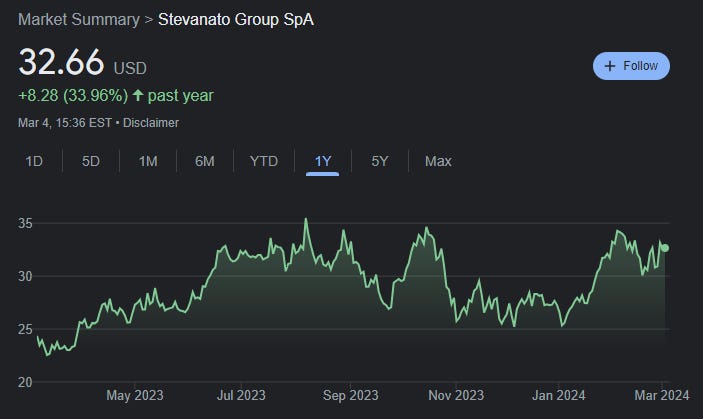
Task: Click the 35 y-axis label
Action: [25, 223]
